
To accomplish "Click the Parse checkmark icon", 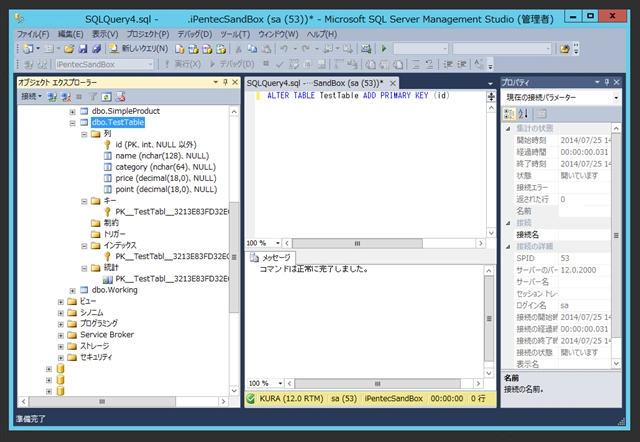I will click(280, 64).
